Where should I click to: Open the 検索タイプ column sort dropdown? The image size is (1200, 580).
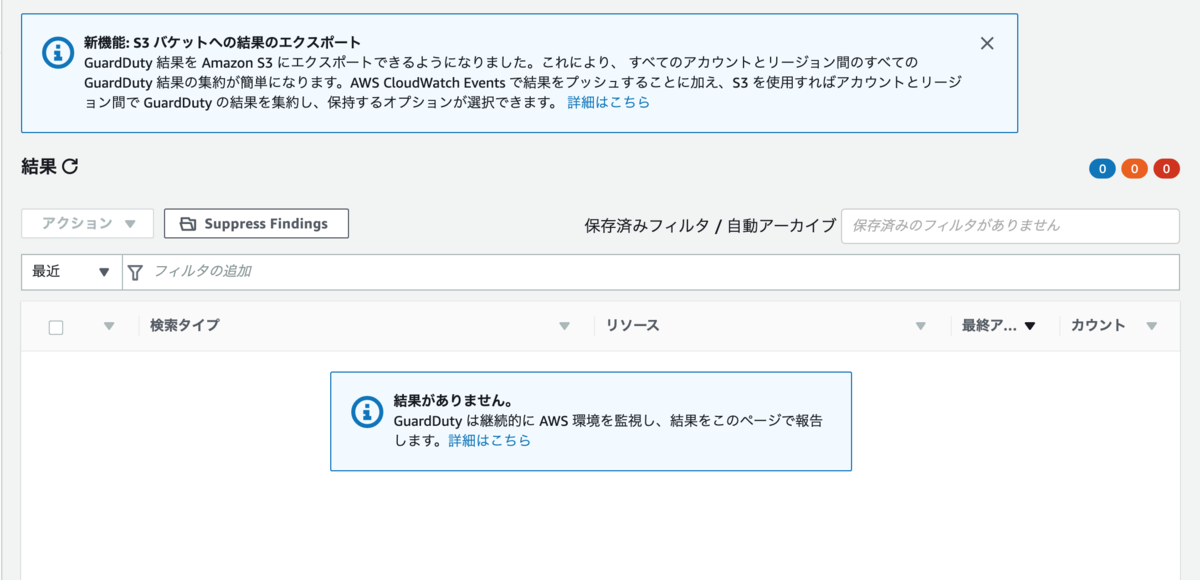564,326
